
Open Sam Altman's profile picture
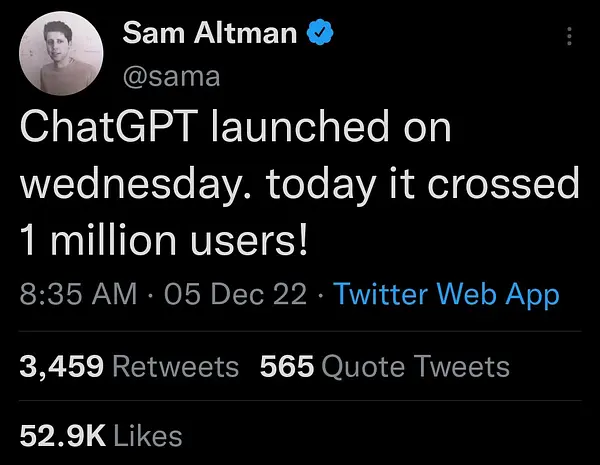(61, 53)
